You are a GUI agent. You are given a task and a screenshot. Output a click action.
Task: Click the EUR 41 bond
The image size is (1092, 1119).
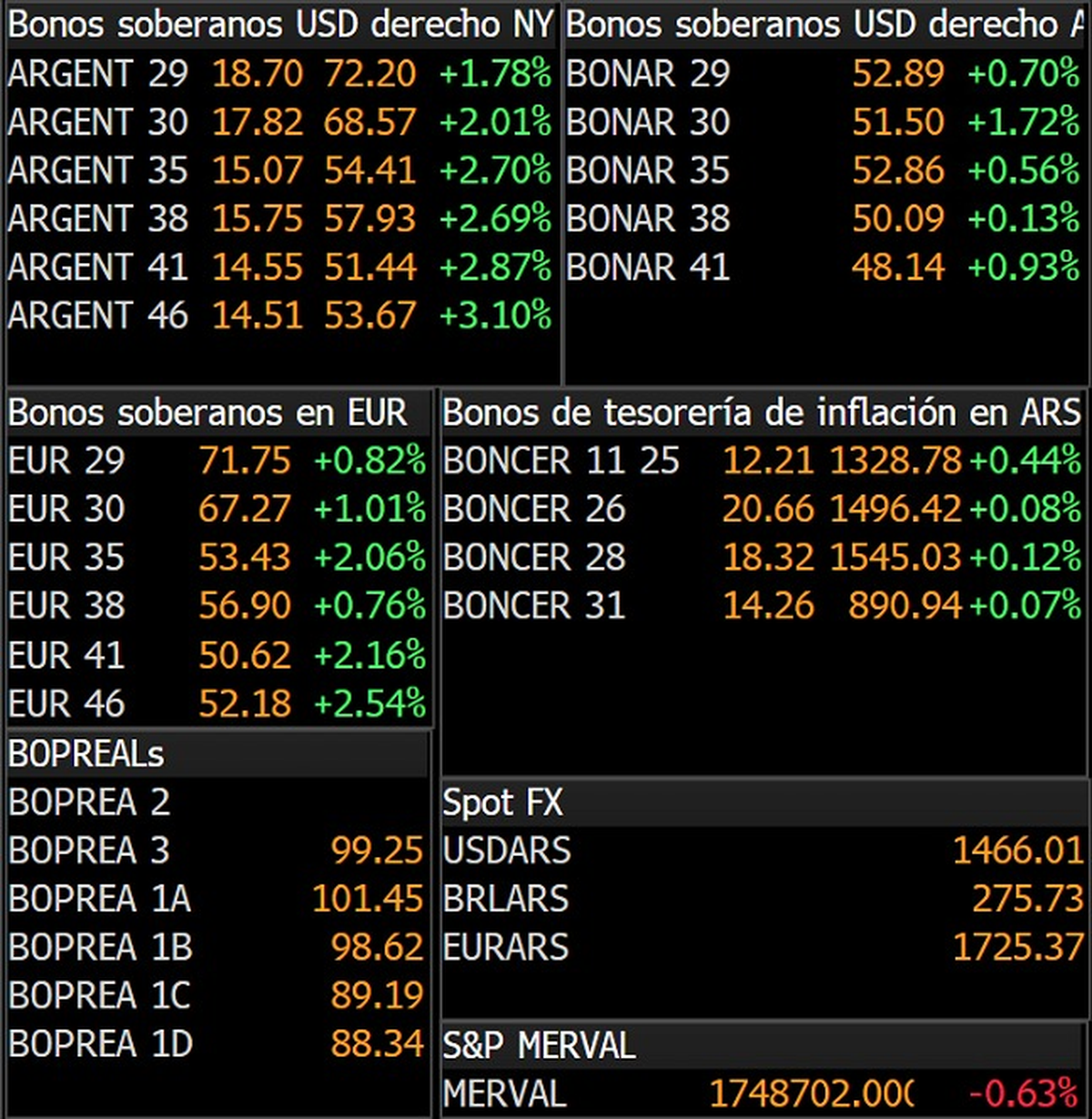tap(66, 655)
